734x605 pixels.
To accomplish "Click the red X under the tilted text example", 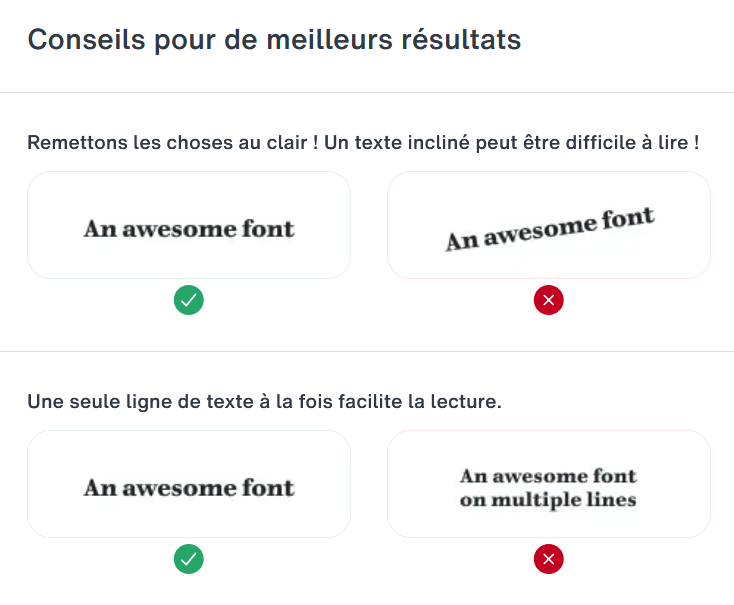I will (x=548, y=300).
